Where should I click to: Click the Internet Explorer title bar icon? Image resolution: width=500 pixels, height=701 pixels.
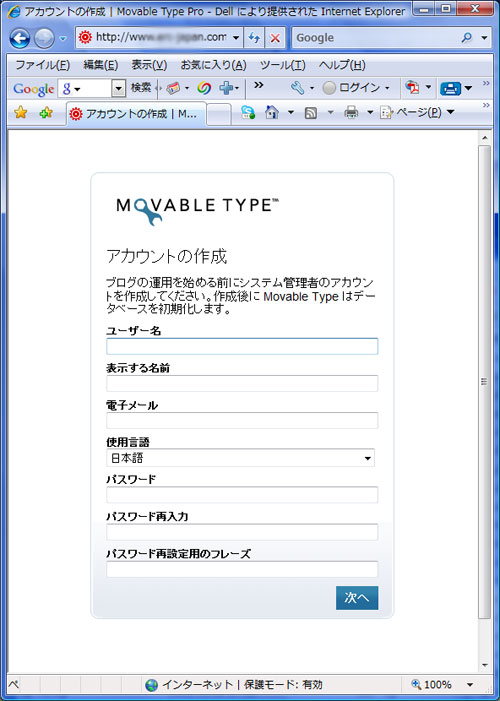coord(13,11)
